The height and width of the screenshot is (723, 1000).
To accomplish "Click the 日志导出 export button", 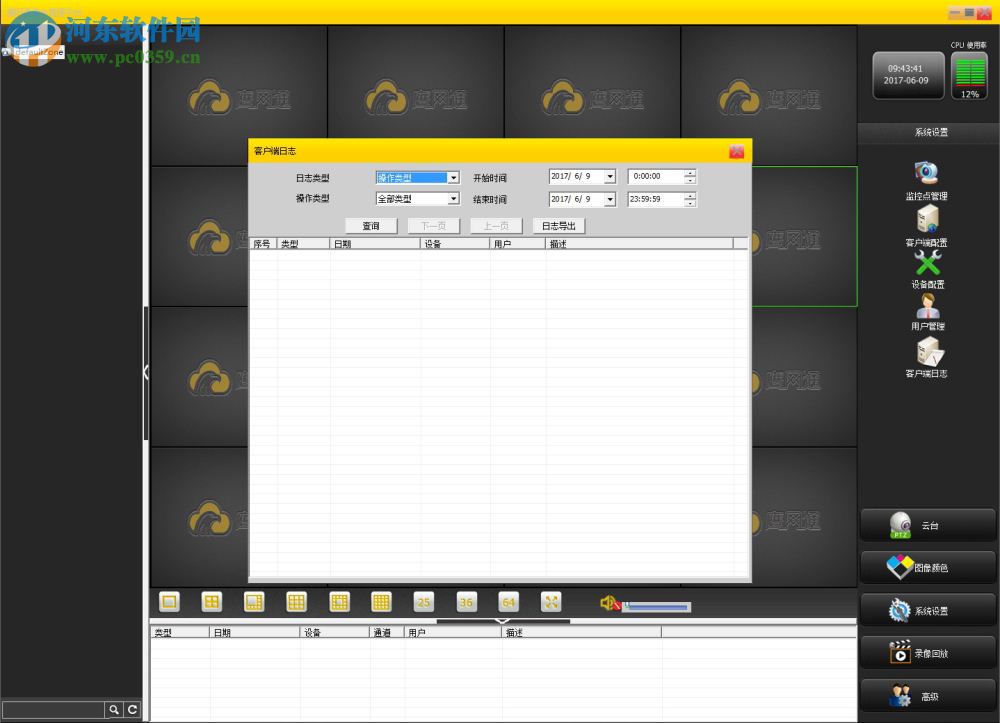I will (x=559, y=226).
